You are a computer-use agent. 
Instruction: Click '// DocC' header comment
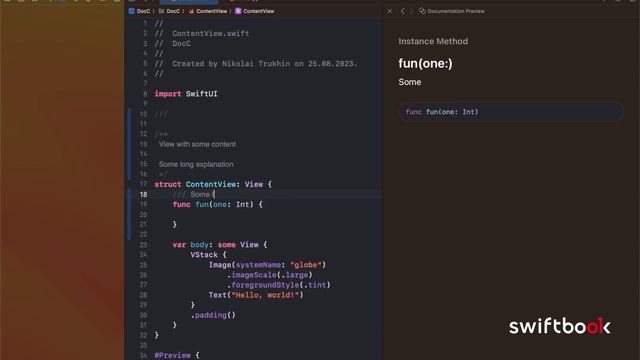[172, 44]
